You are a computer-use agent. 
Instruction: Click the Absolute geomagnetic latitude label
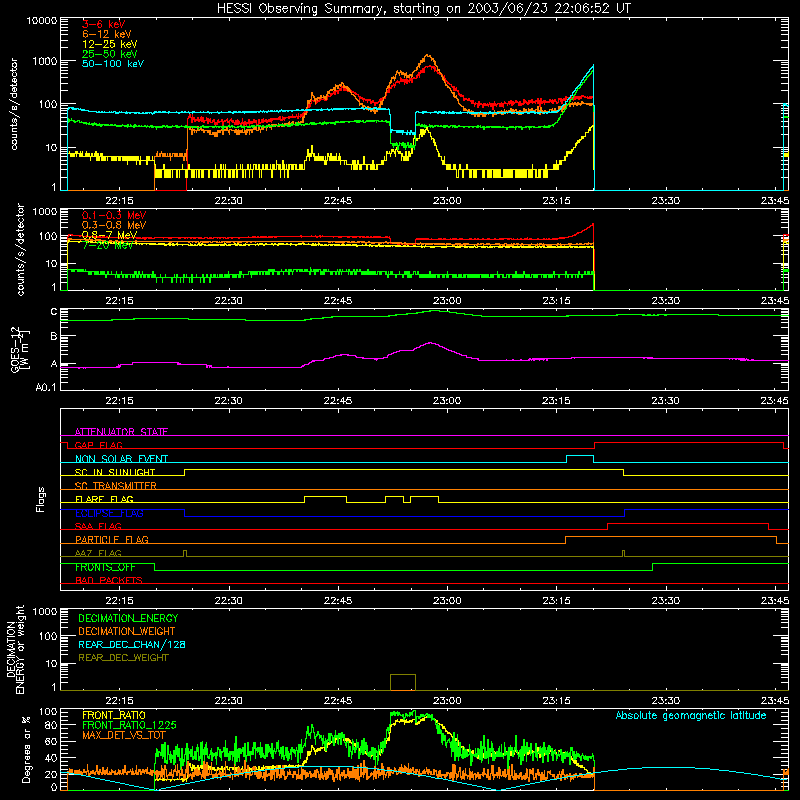click(x=691, y=715)
